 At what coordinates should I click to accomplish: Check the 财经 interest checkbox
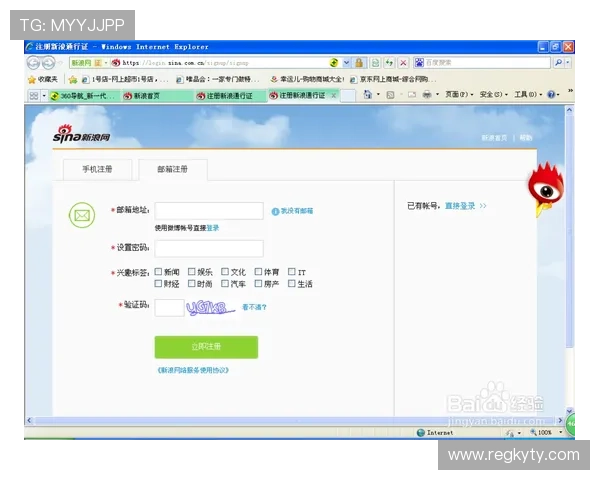point(158,283)
